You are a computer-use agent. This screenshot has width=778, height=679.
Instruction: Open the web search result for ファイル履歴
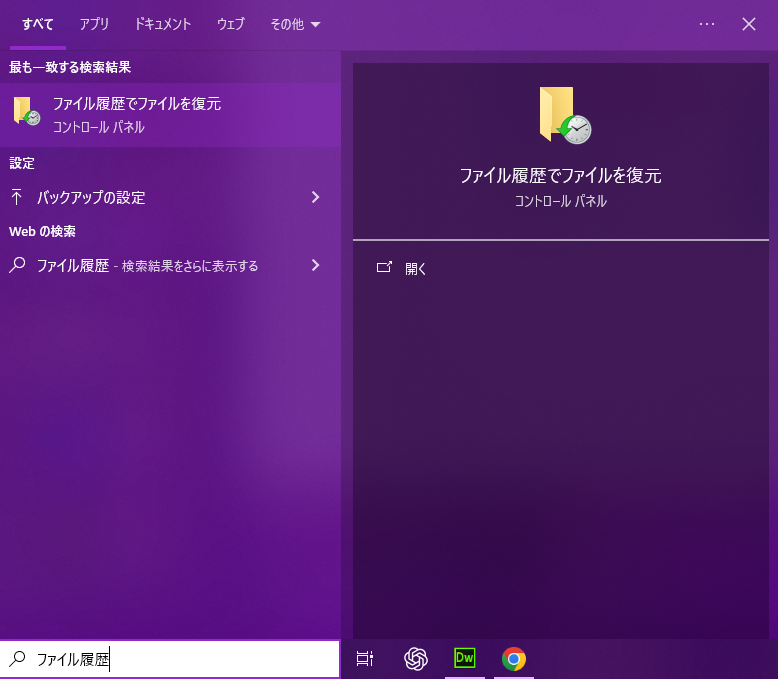coord(170,266)
